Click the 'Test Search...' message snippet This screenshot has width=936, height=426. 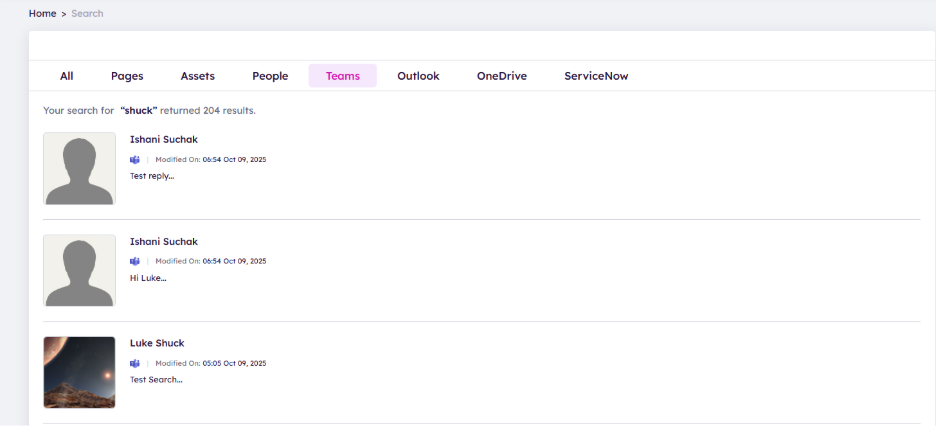[156, 380]
